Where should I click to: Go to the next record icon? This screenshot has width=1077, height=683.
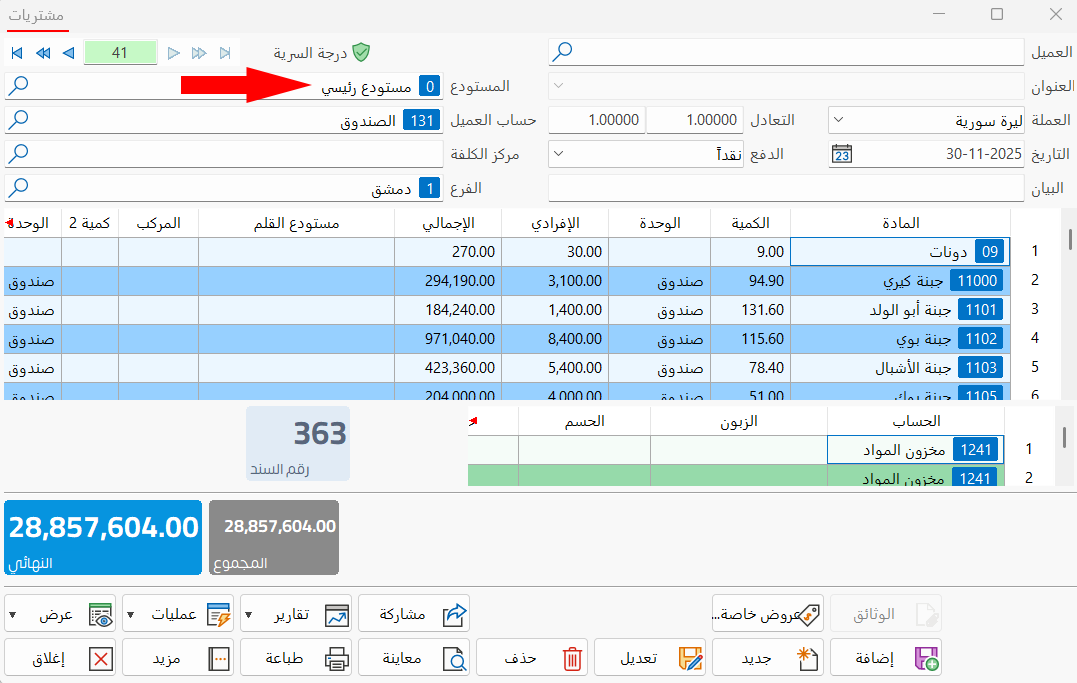(x=174, y=53)
